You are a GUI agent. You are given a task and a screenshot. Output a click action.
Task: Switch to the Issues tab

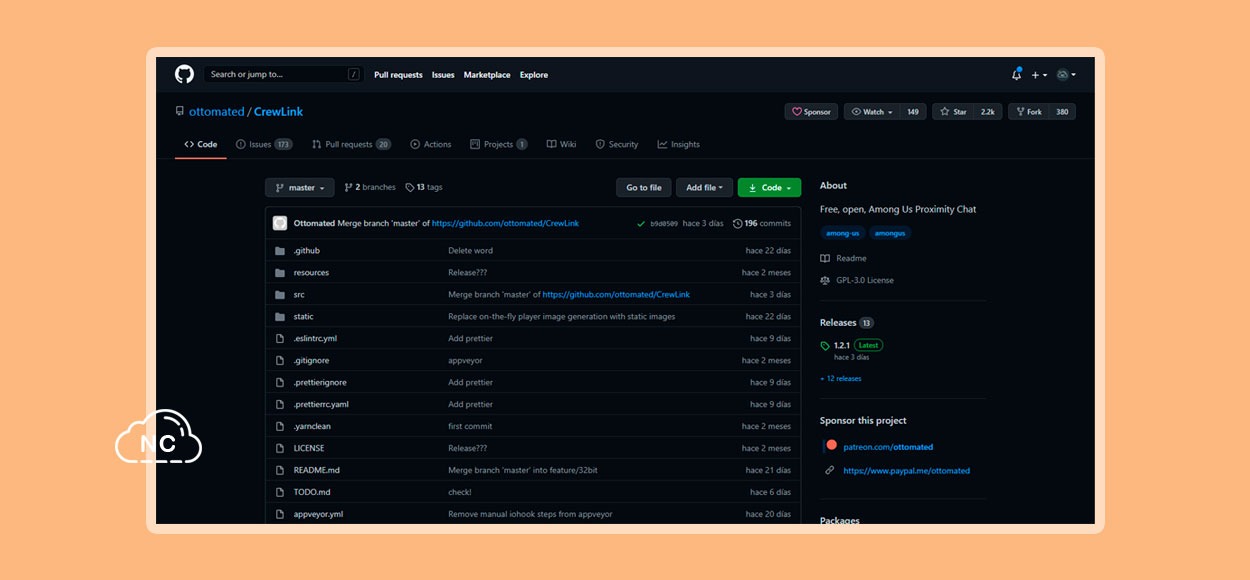264,144
